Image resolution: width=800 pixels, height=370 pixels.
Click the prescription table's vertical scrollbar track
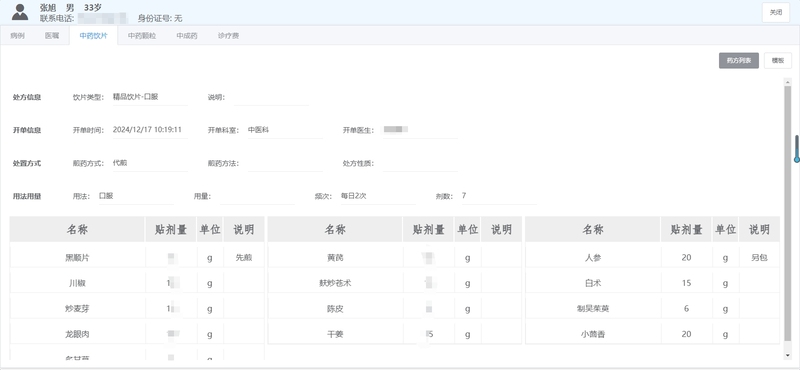787,218
